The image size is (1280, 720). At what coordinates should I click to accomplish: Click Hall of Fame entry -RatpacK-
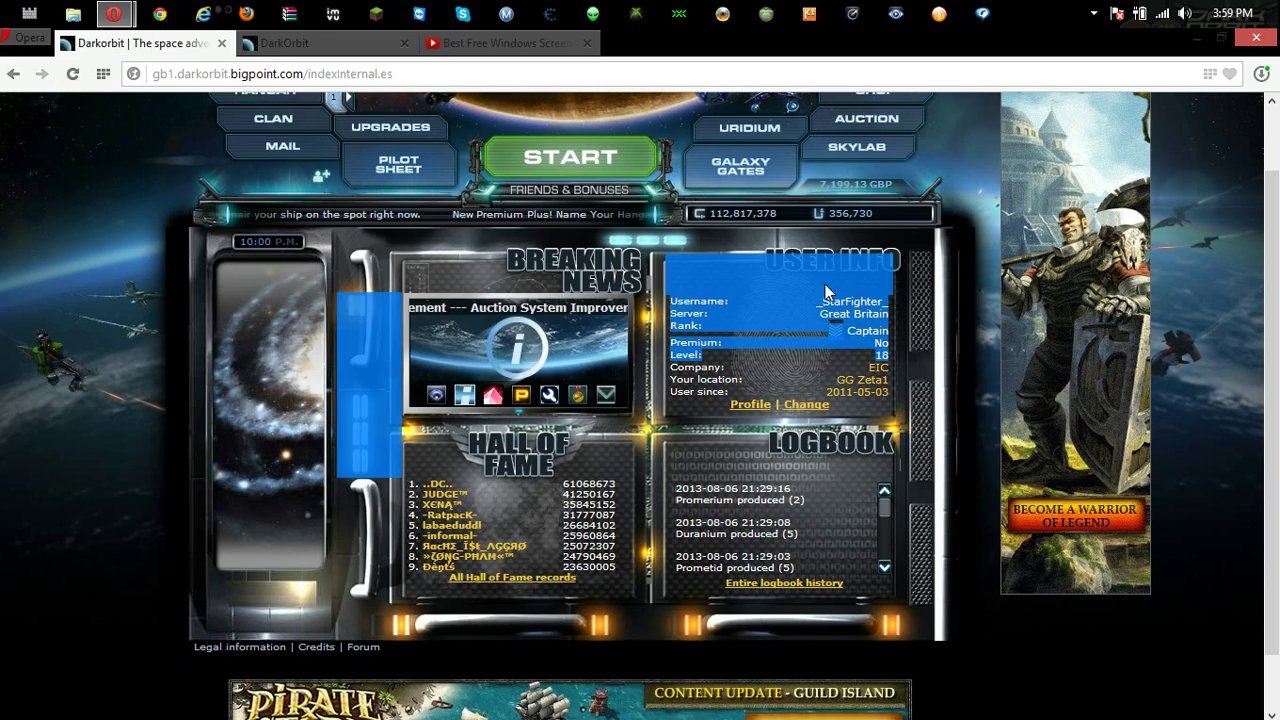click(x=449, y=515)
